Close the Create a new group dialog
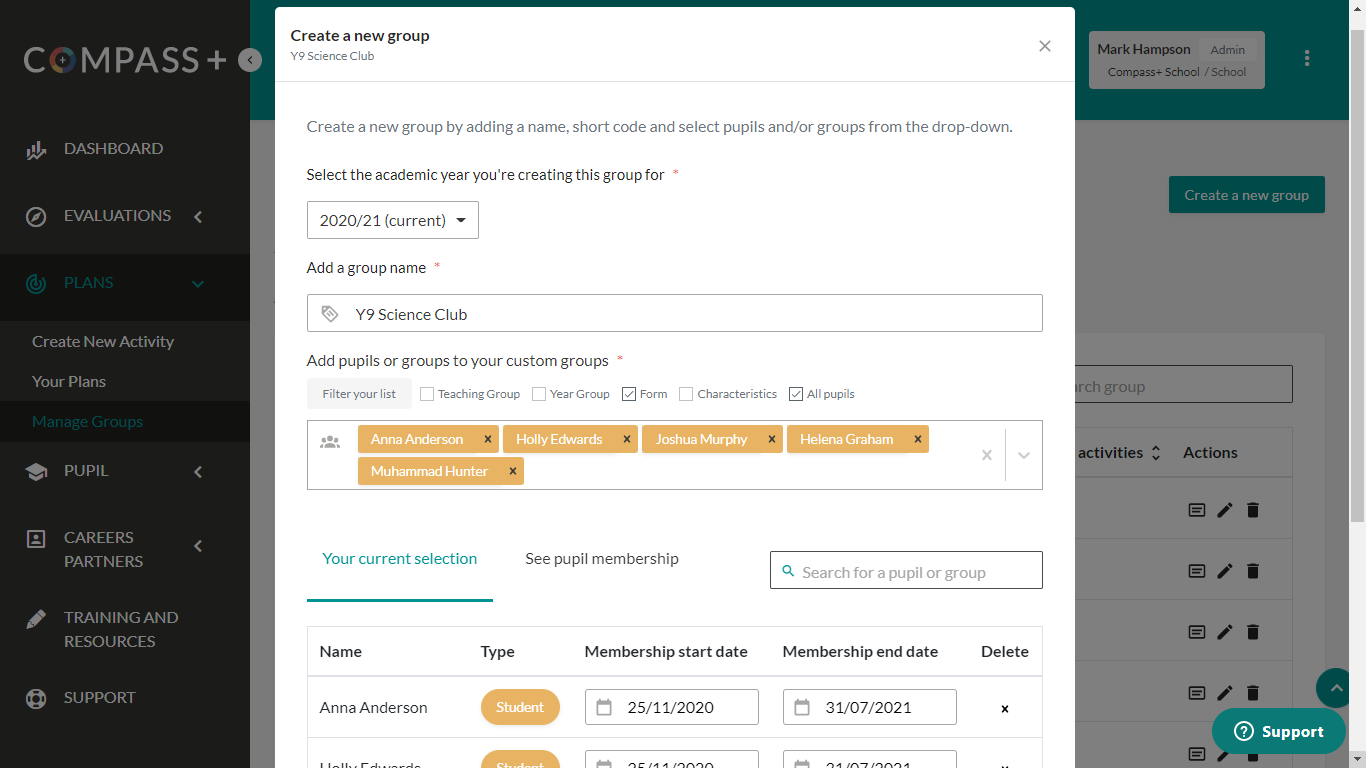 point(1045,46)
